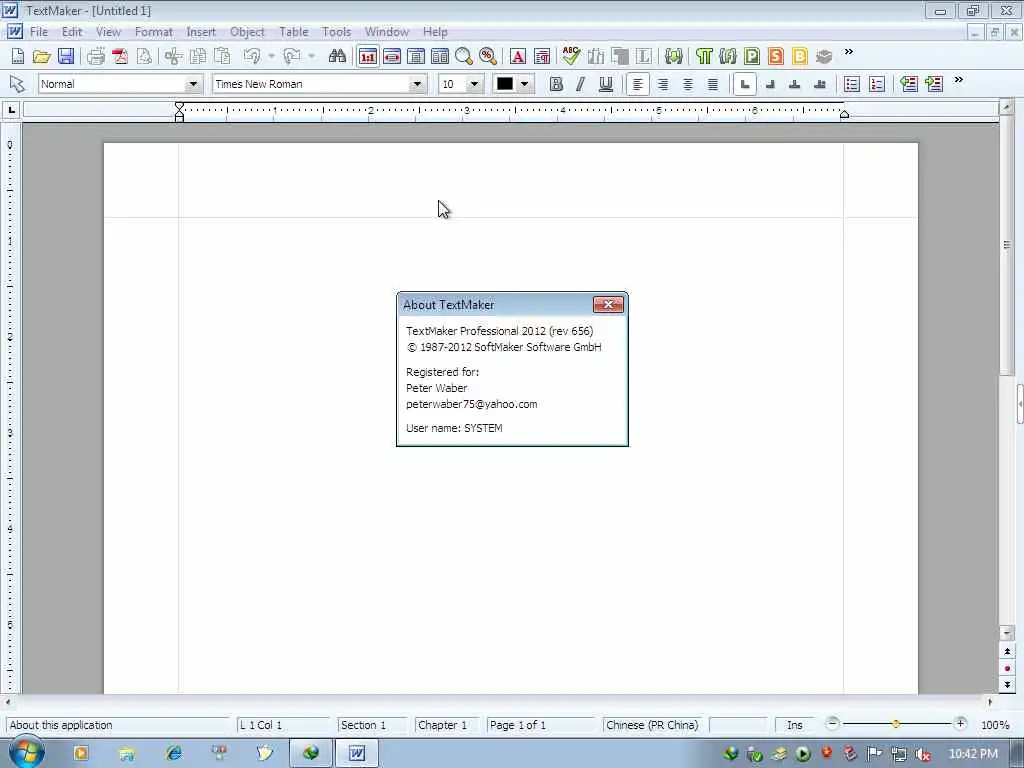Image resolution: width=1024 pixels, height=768 pixels.
Task: Print the document using the printer icon
Action: coord(96,57)
